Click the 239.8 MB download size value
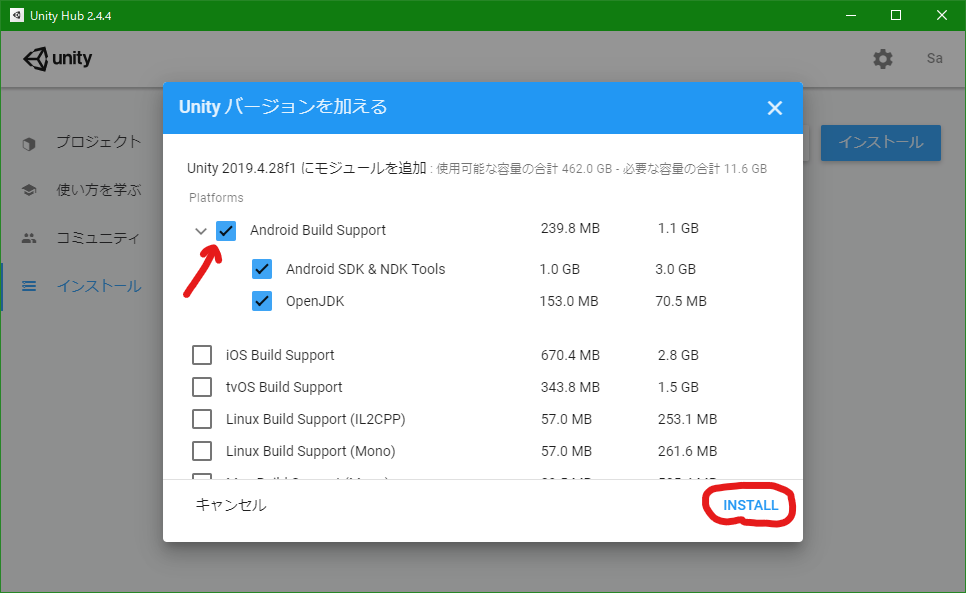 pos(570,228)
